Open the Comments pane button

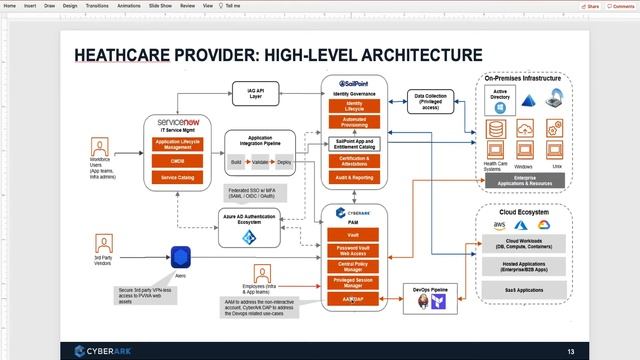(620, 6)
